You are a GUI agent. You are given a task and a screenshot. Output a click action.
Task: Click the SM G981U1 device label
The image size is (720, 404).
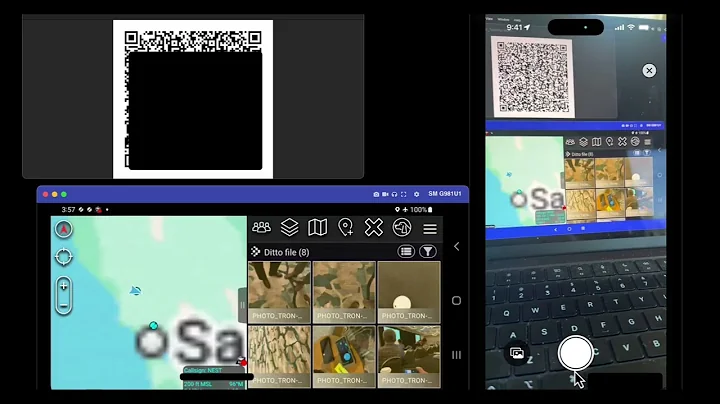(444, 194)
